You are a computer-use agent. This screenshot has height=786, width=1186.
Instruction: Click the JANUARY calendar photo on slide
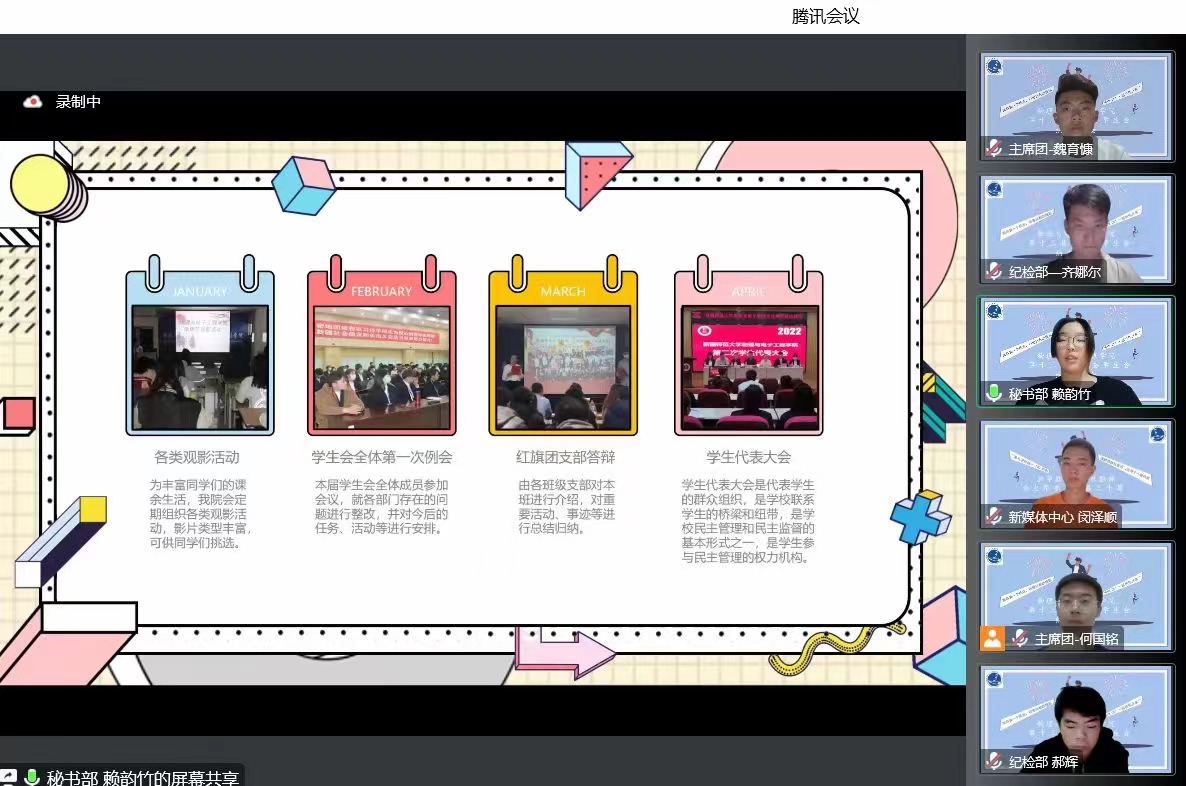tap(200, 367)
